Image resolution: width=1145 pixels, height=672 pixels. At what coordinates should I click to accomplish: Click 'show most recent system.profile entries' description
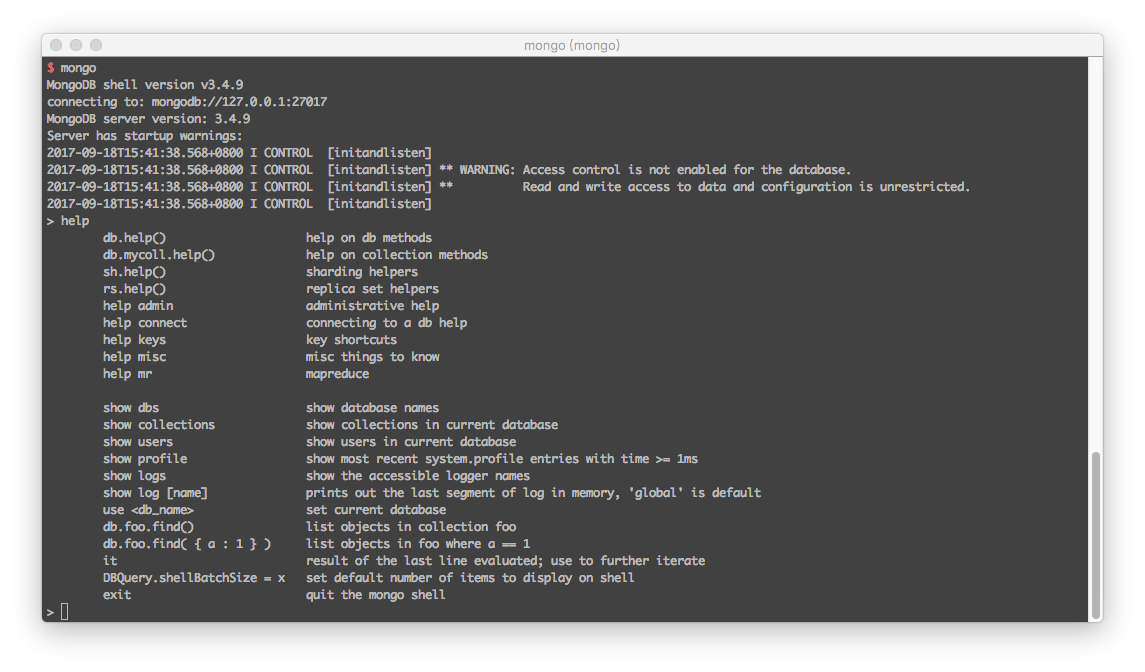tap(445, 459)
